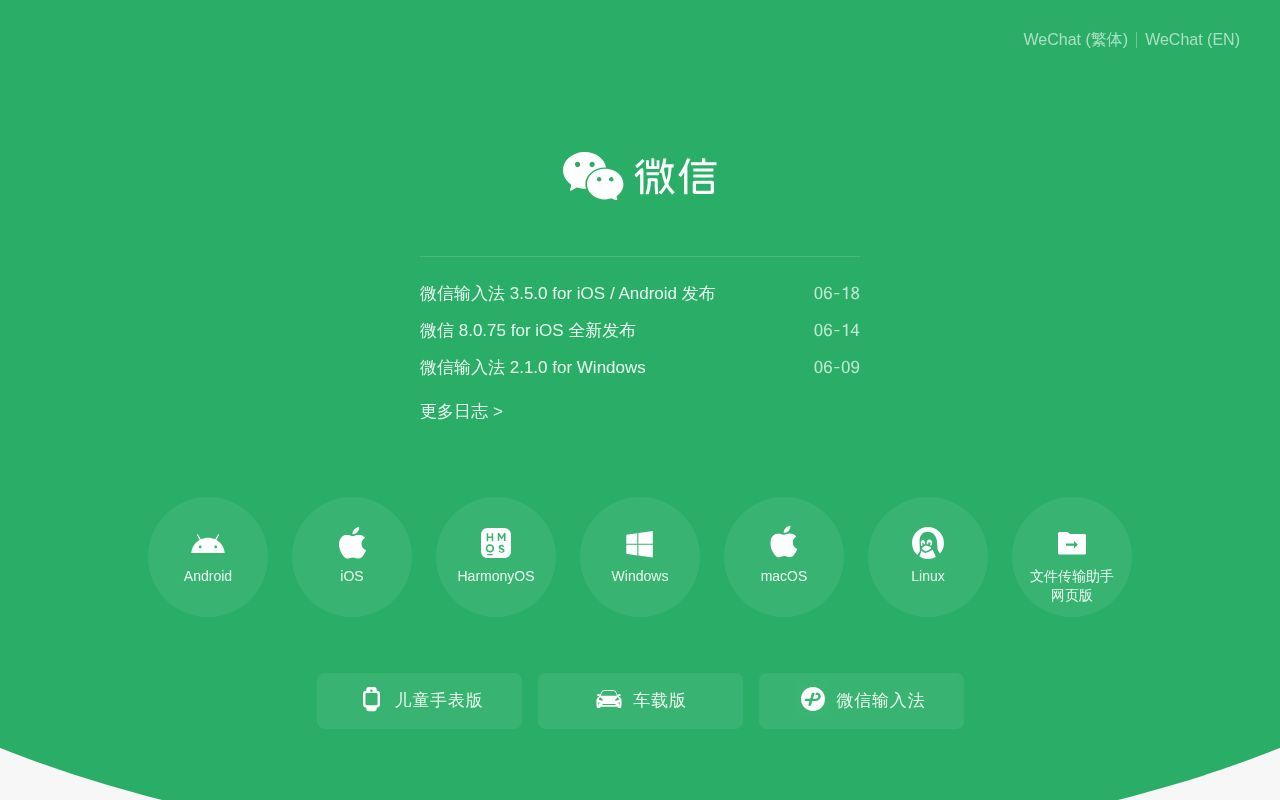This screenshot has width=1280, height=800.
Task: Select the Android robot icon
Action: [208, 544]
